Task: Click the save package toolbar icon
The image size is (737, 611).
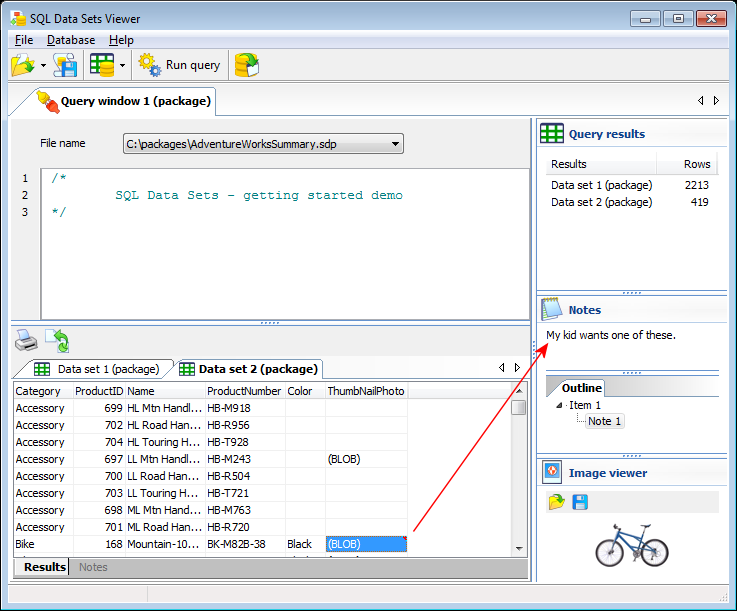Action: pyautogui.click(x=65, y=65)
